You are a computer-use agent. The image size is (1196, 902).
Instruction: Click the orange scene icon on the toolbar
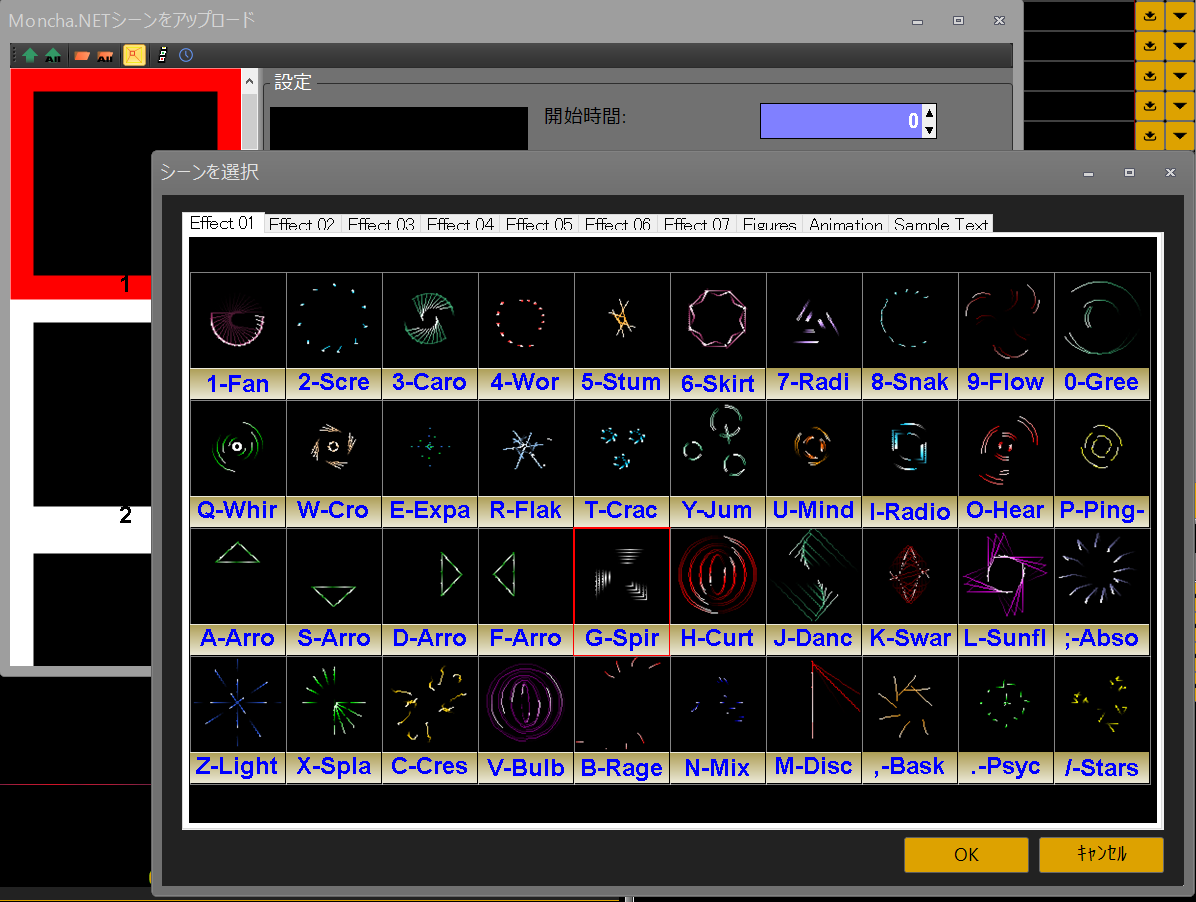pyautogui.click(x=81, y=55)
